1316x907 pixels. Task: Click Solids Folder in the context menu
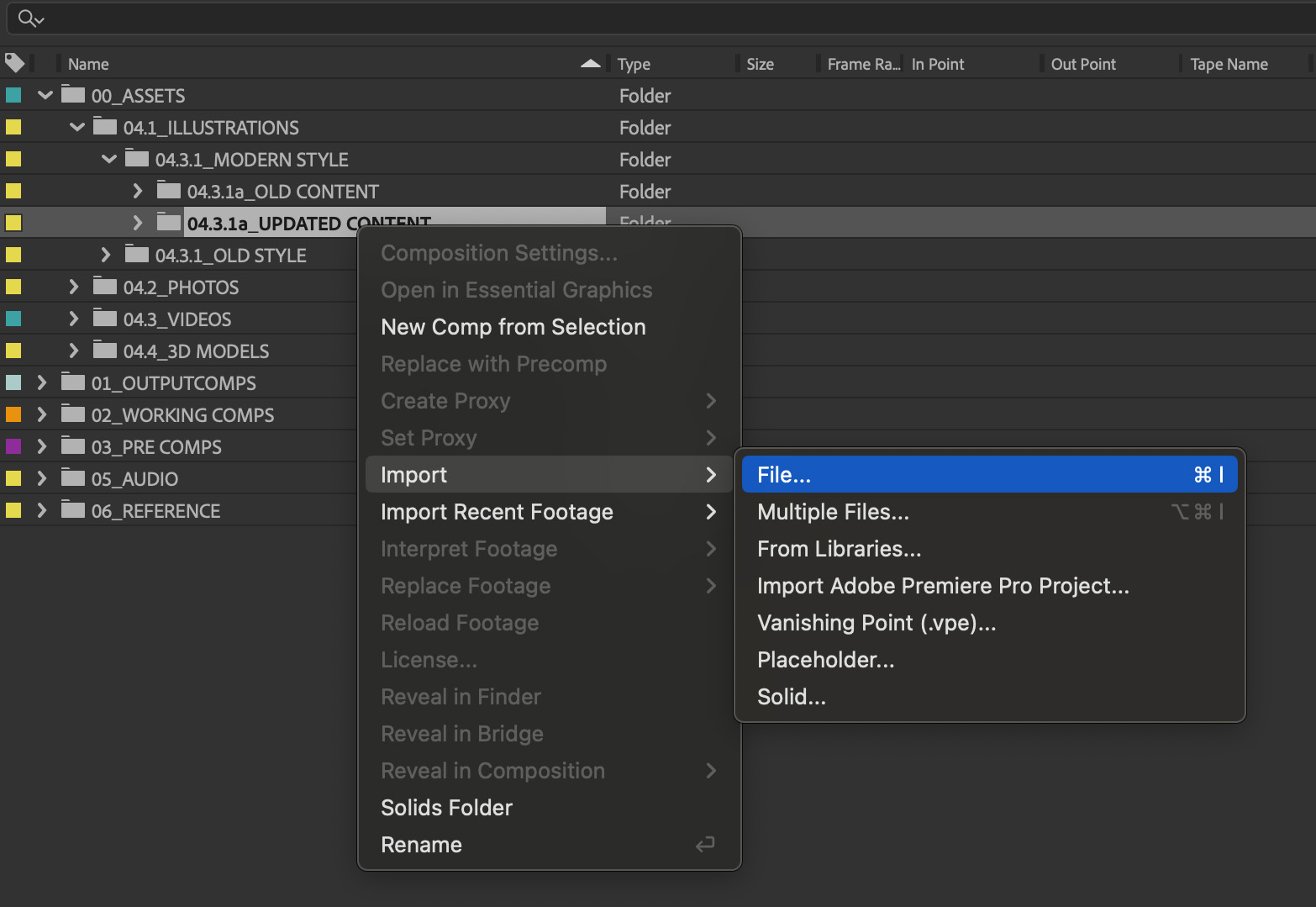point(446,807)
